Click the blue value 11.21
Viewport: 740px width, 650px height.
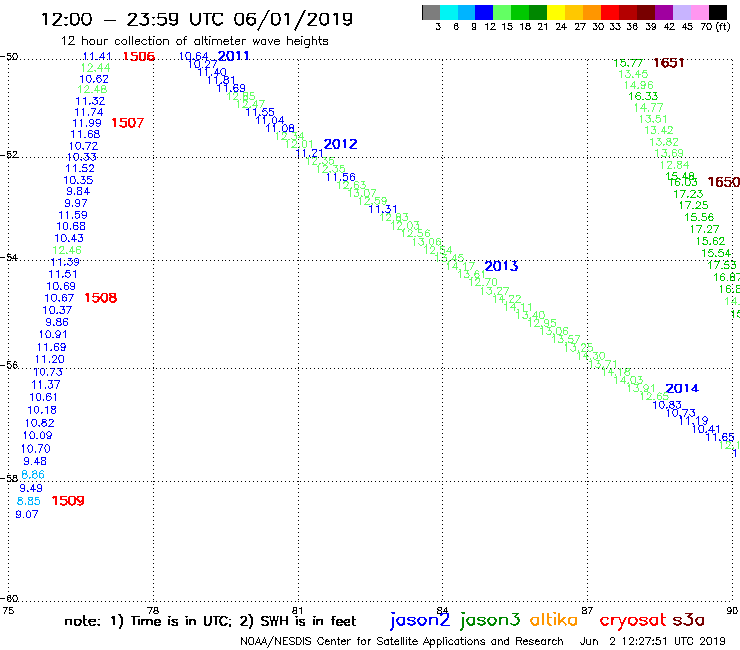pyautogui.click(x=310, y=153)
